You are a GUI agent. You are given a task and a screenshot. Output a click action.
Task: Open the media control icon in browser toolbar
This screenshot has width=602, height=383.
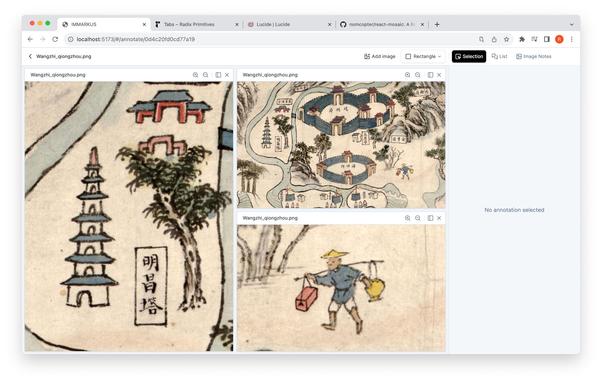pos(534,39)
